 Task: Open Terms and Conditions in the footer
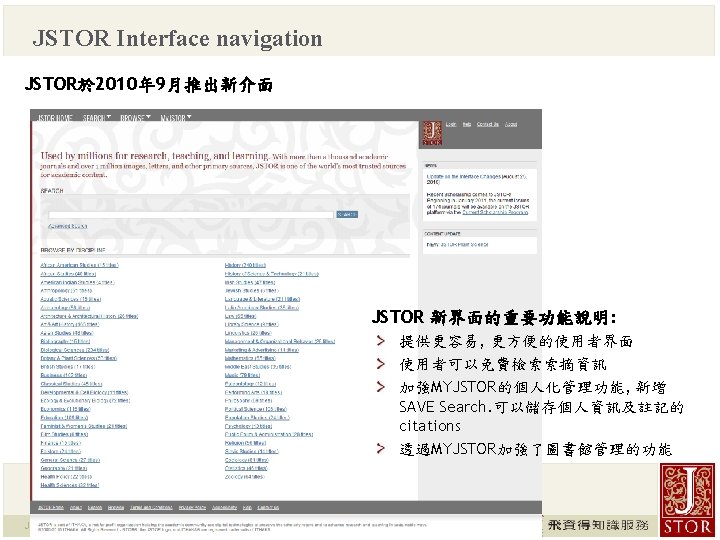[x=151, y=508]
